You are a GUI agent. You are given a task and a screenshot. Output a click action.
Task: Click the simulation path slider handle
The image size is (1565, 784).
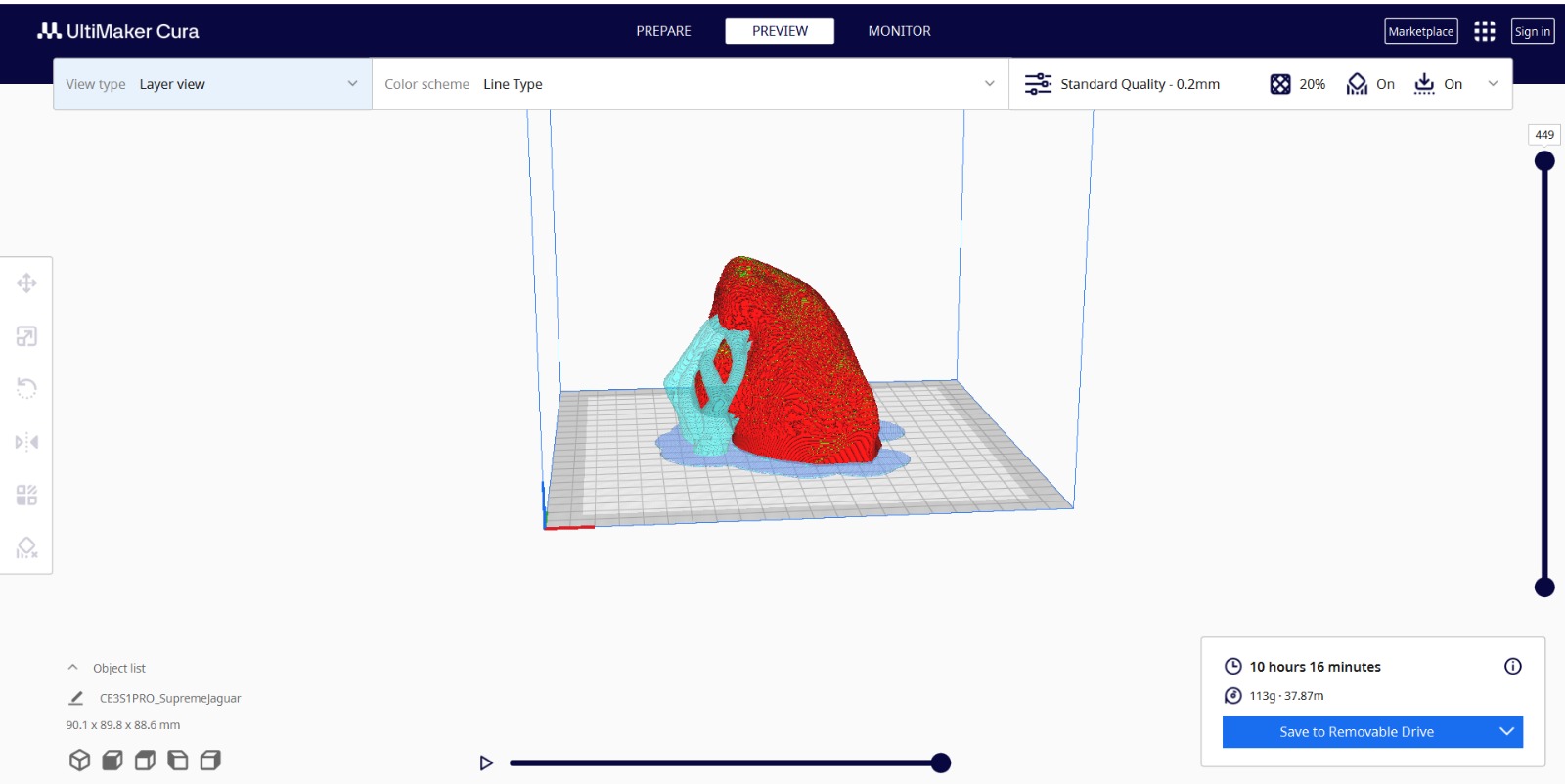941,763
